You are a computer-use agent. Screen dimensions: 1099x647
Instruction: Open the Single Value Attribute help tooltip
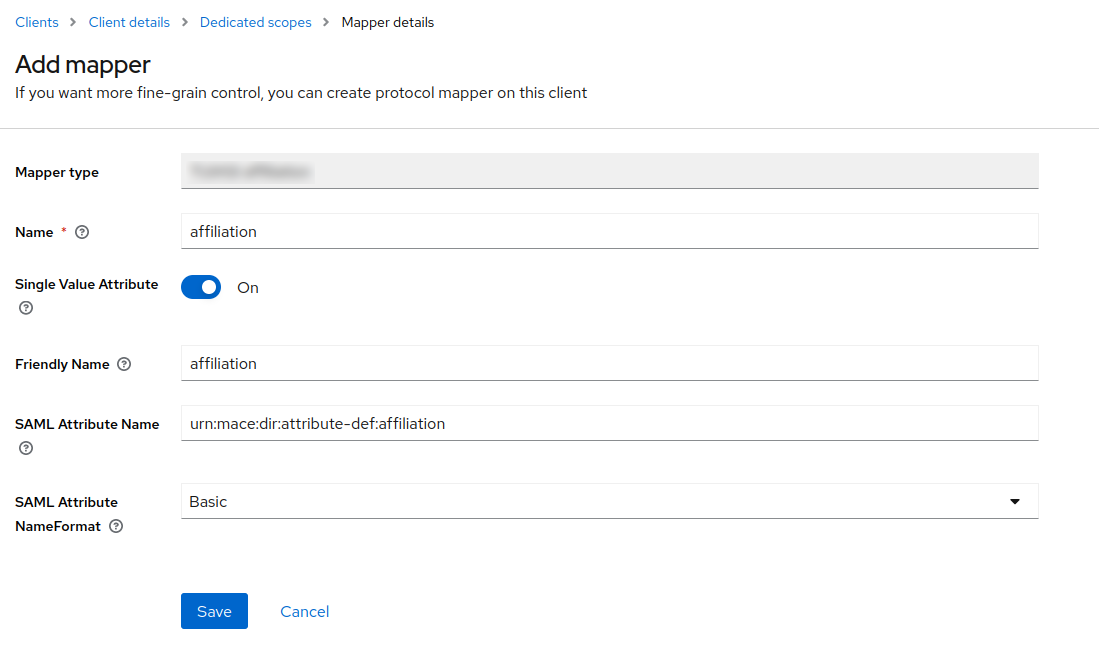pos(26,308)
